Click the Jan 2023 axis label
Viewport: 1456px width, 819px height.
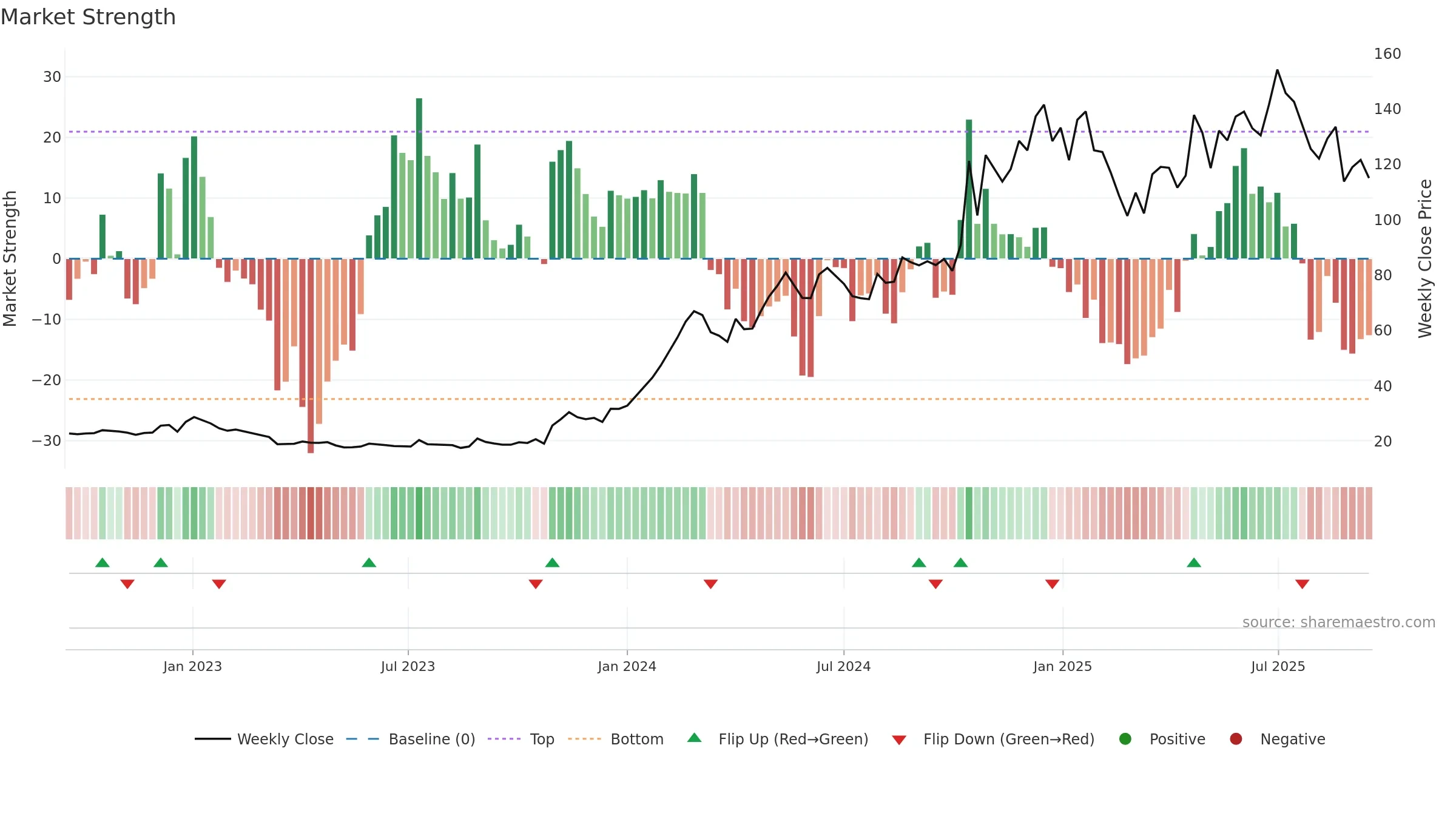point(192,666)
